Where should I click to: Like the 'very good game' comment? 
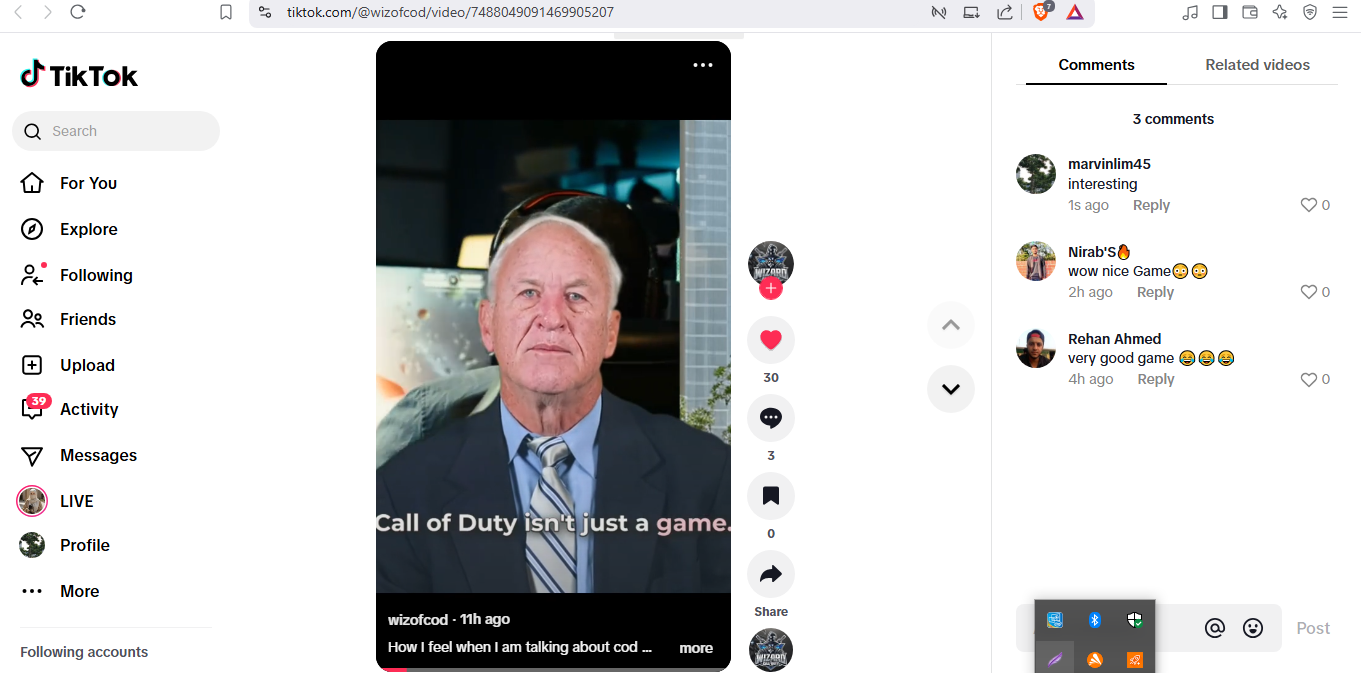1308,379
